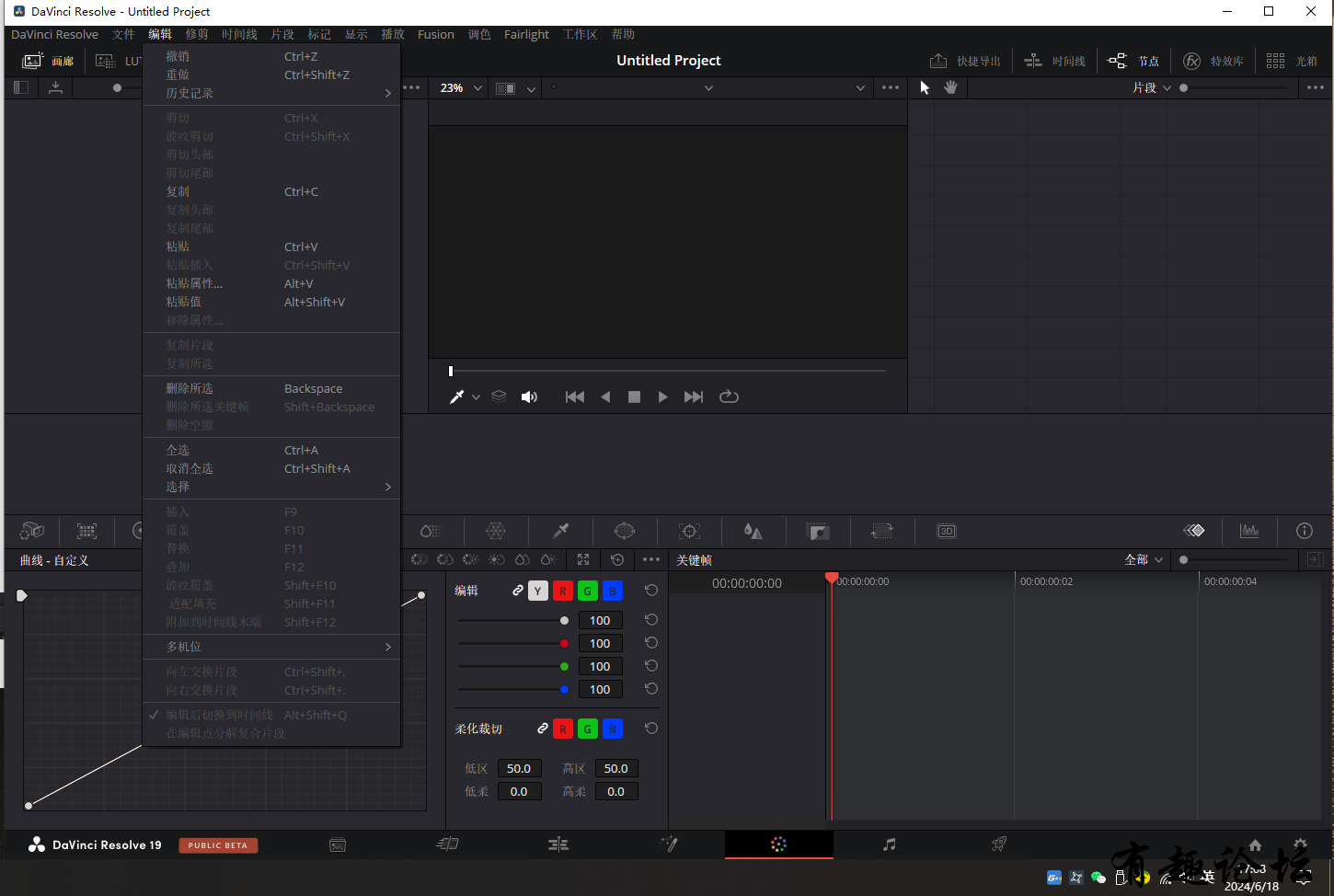Jump to first frame
The width and height of the screenshot is (1334, 896).
point(575,396)
